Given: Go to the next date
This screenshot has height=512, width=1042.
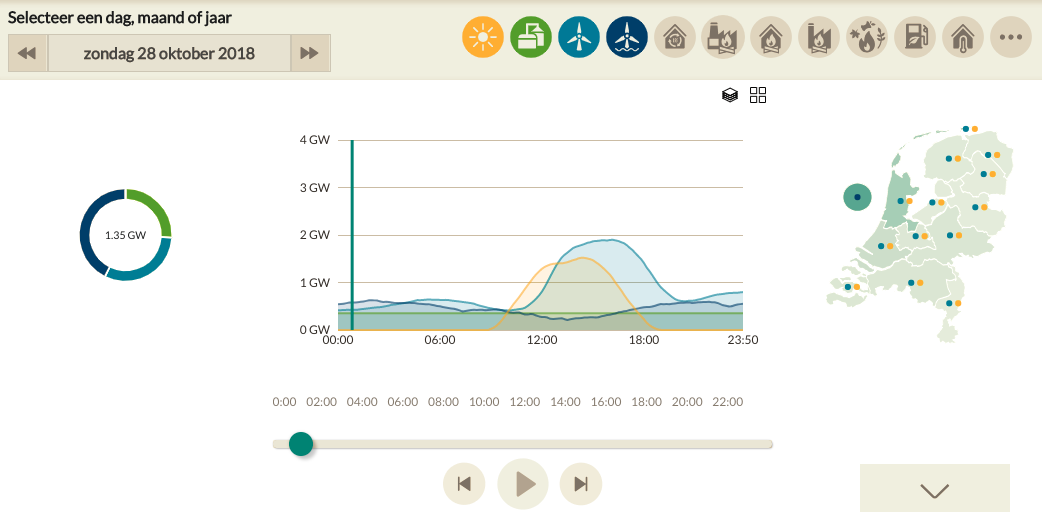Looking at the screenshot, I should tap(310, 53).
